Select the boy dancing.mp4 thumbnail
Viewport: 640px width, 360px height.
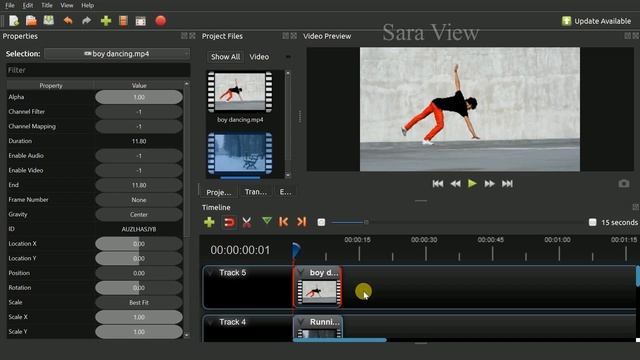click(x=240, y=92)
